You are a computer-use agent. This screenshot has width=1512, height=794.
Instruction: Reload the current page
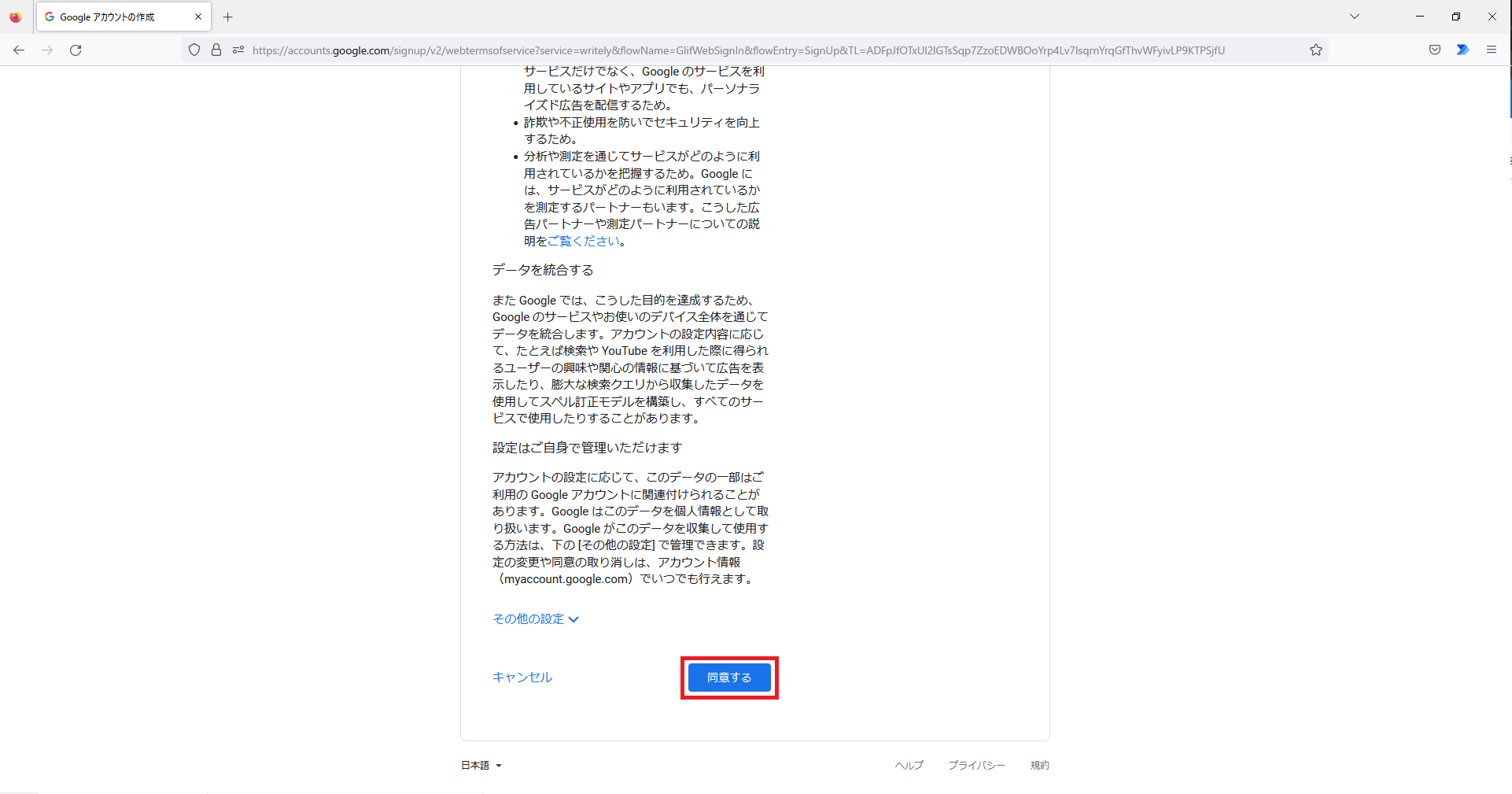click(76, 50)
